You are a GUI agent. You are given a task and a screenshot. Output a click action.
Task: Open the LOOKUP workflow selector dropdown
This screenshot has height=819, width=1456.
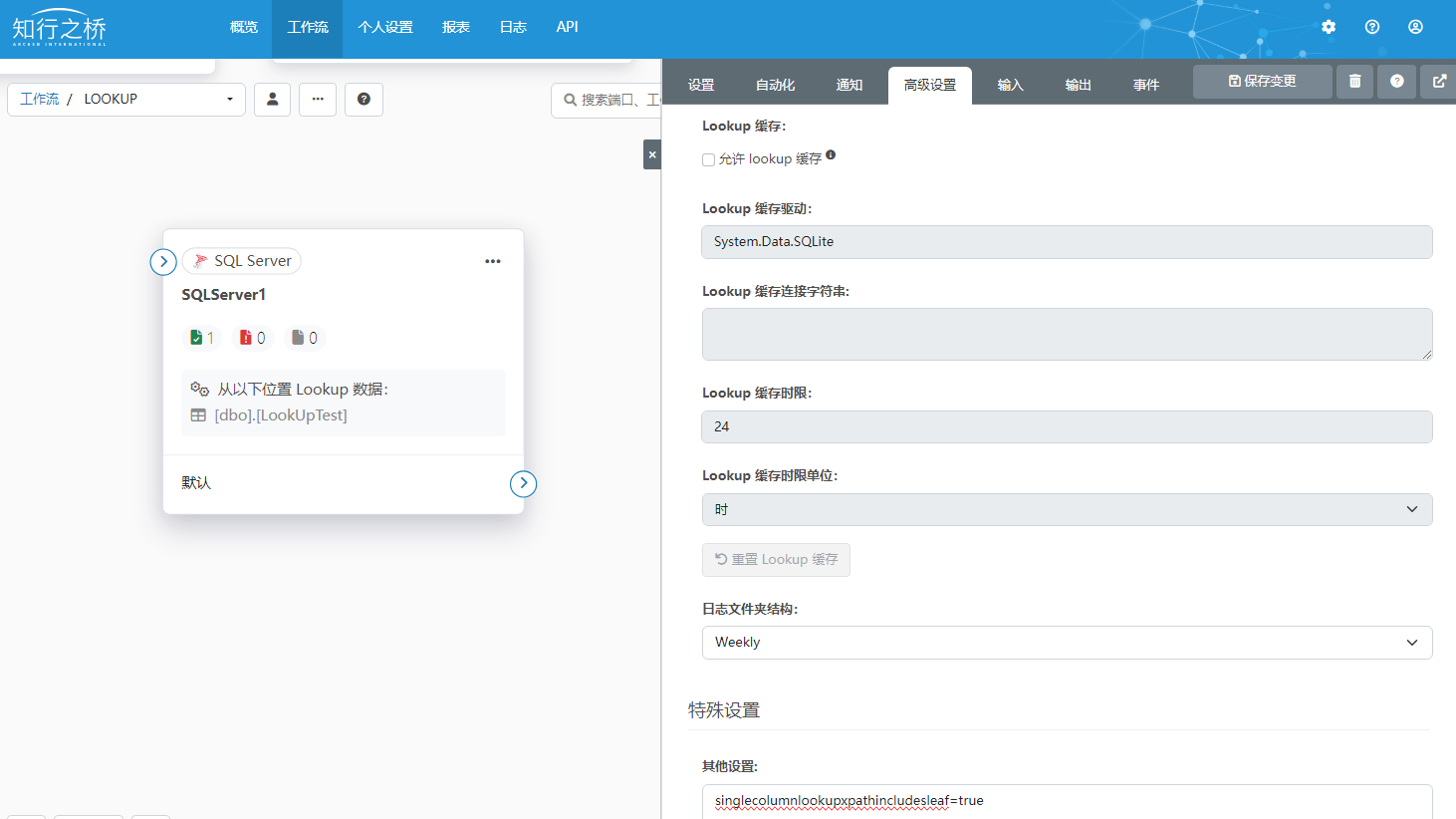[229, 100]
